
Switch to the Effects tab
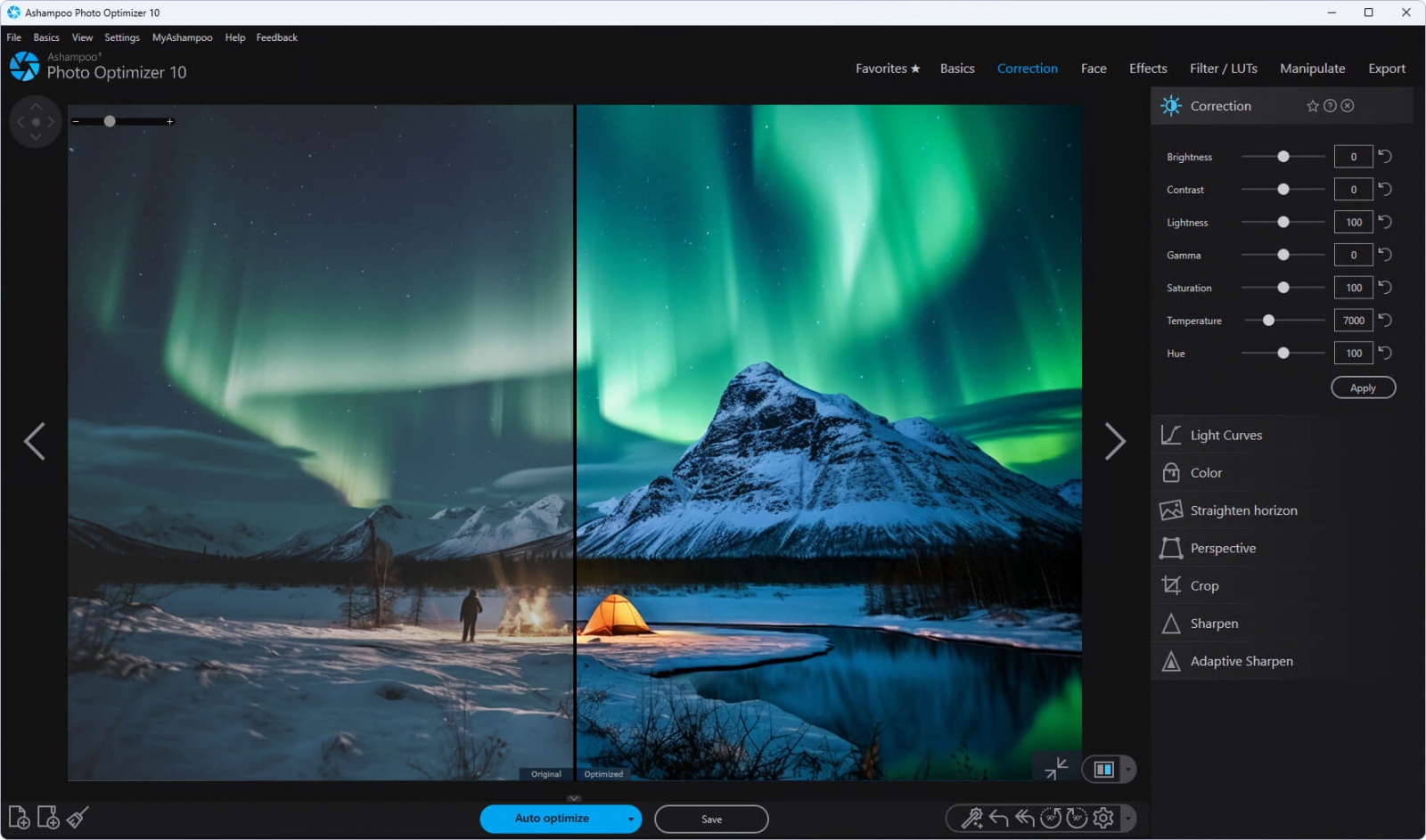[x=1147, y=69]
